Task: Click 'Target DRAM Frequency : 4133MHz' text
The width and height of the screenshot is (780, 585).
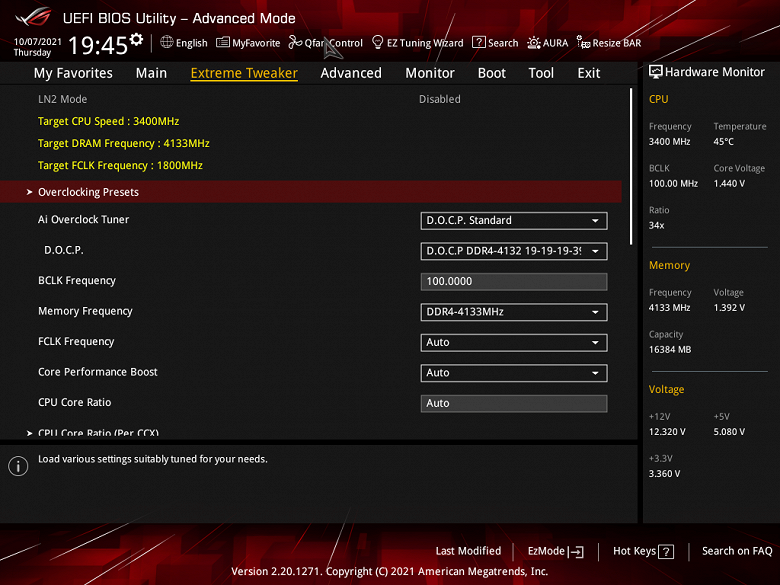Action: click(x=124, y=143)
